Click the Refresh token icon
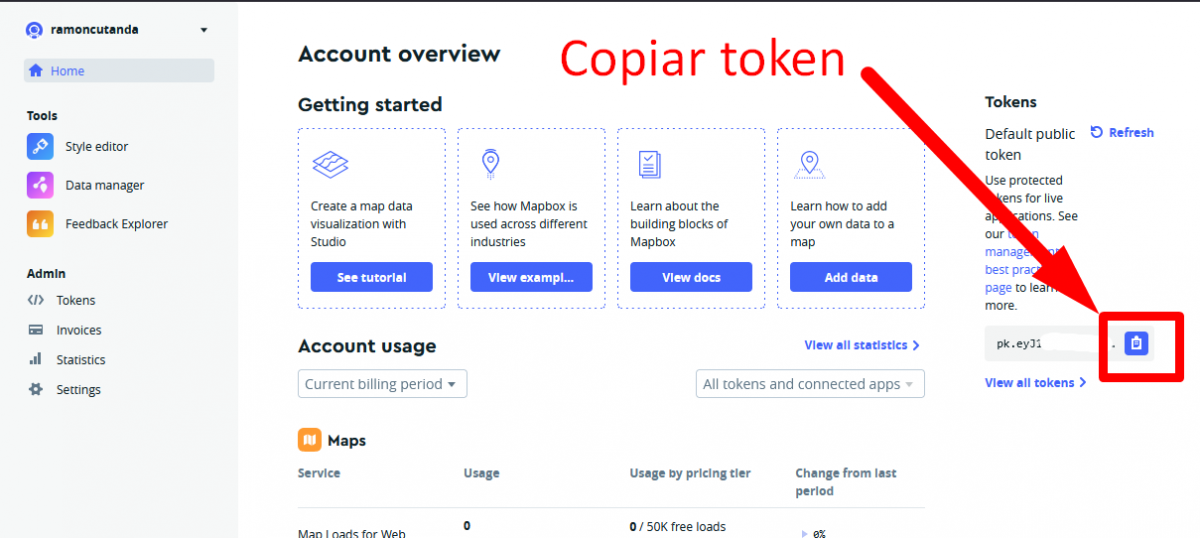The height and width of the screenshot is (538, 1200). [1097, 132]
